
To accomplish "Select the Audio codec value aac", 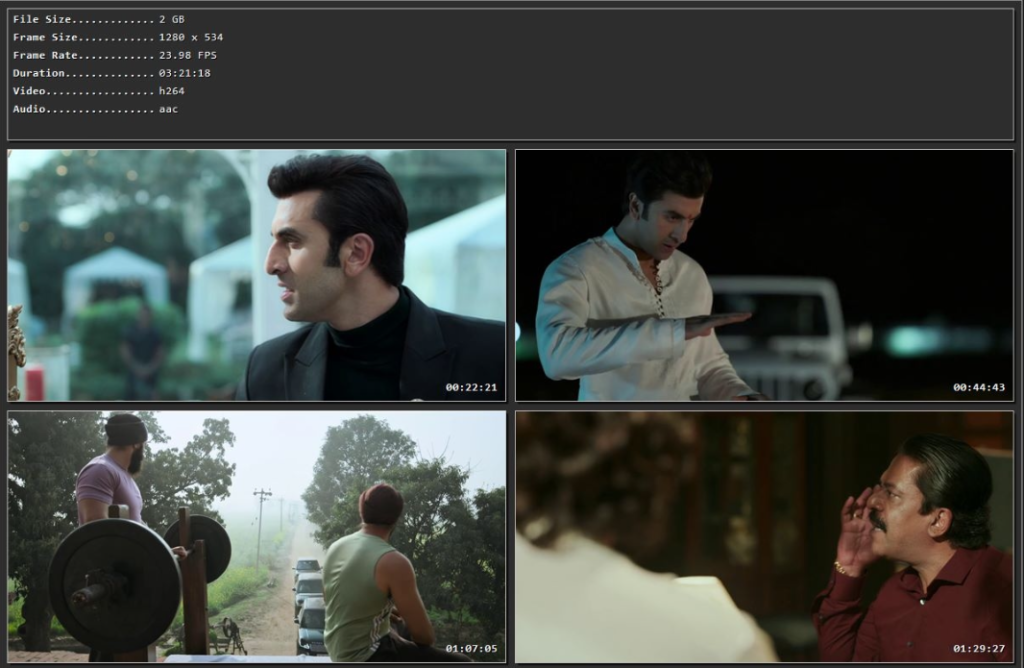I will point(168,109).
